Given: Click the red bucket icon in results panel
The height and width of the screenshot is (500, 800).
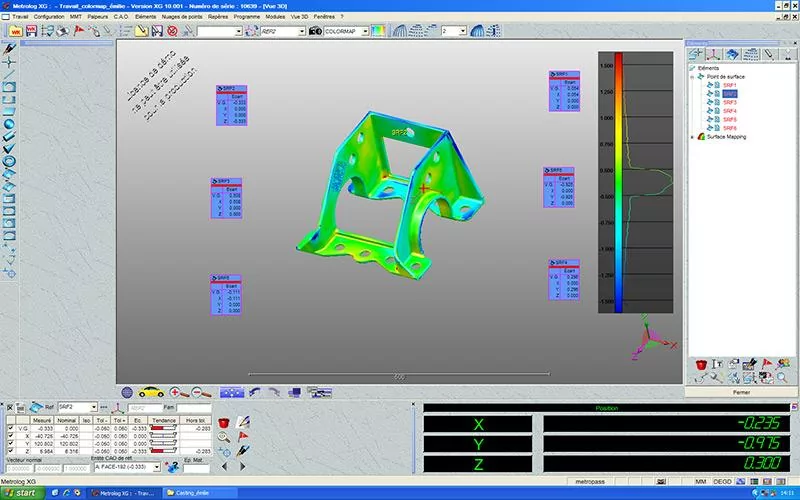Looking at the screenshot, I should coord(224,424).
